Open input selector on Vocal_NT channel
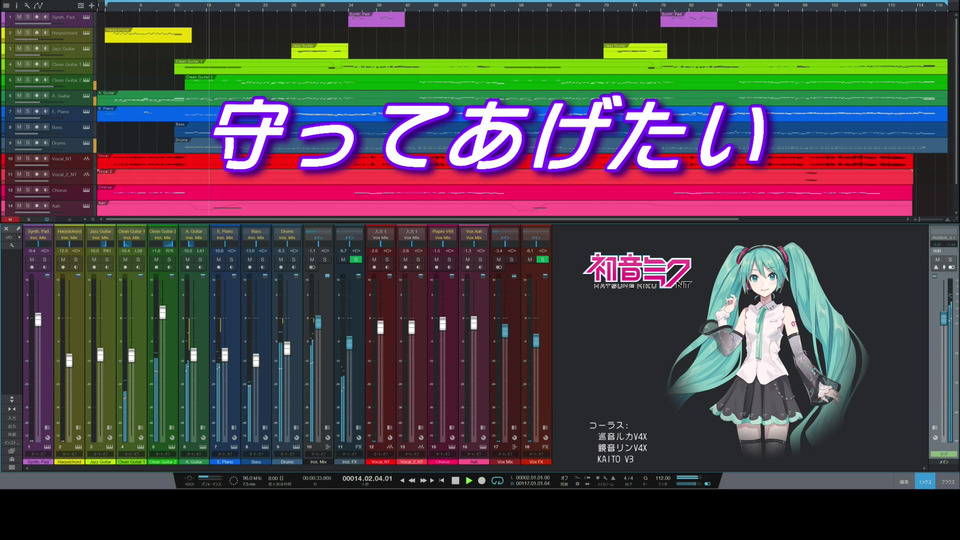The height and width of the screenshot is (540, 960). [x=380, y=232]
